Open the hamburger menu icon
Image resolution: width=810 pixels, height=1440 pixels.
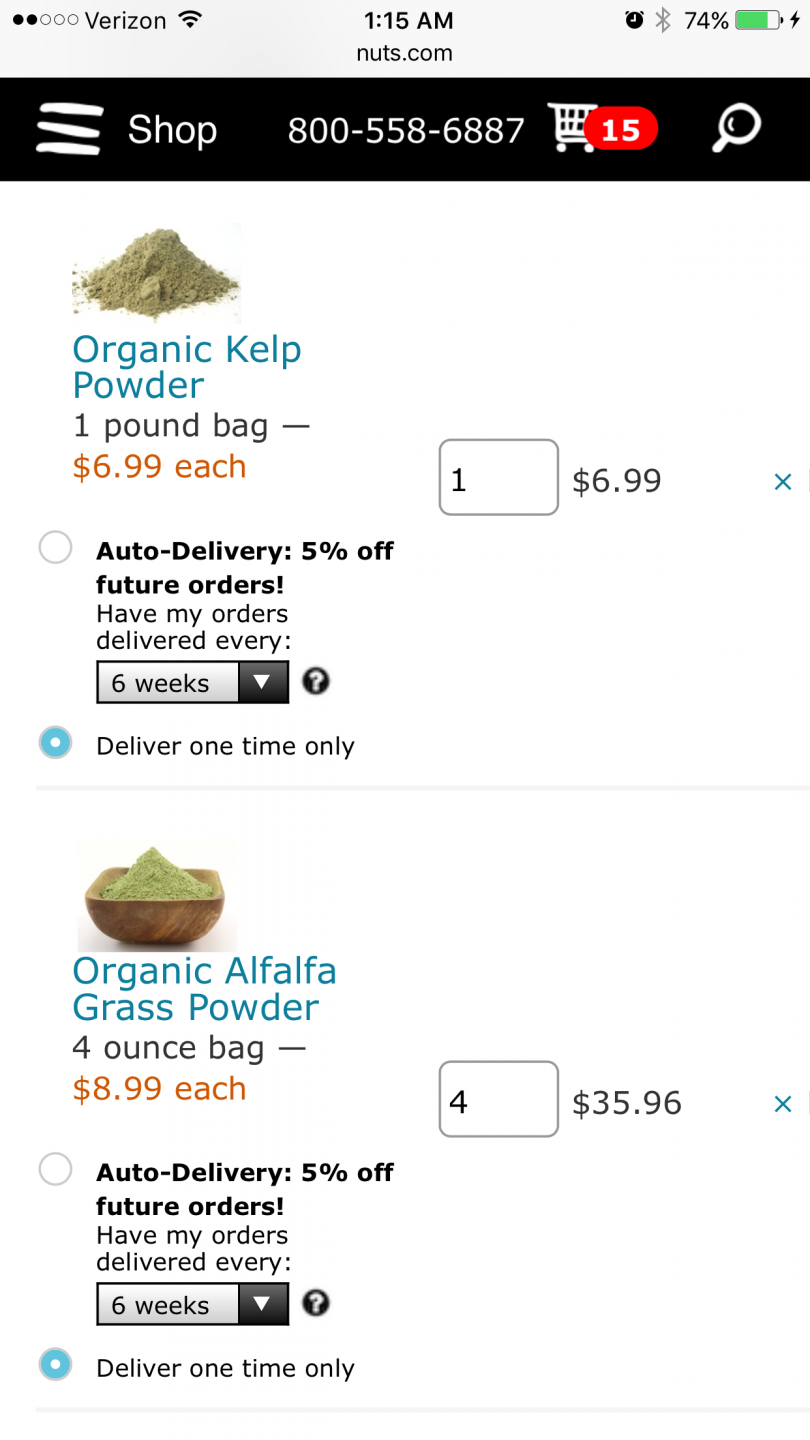pos(69,130)
